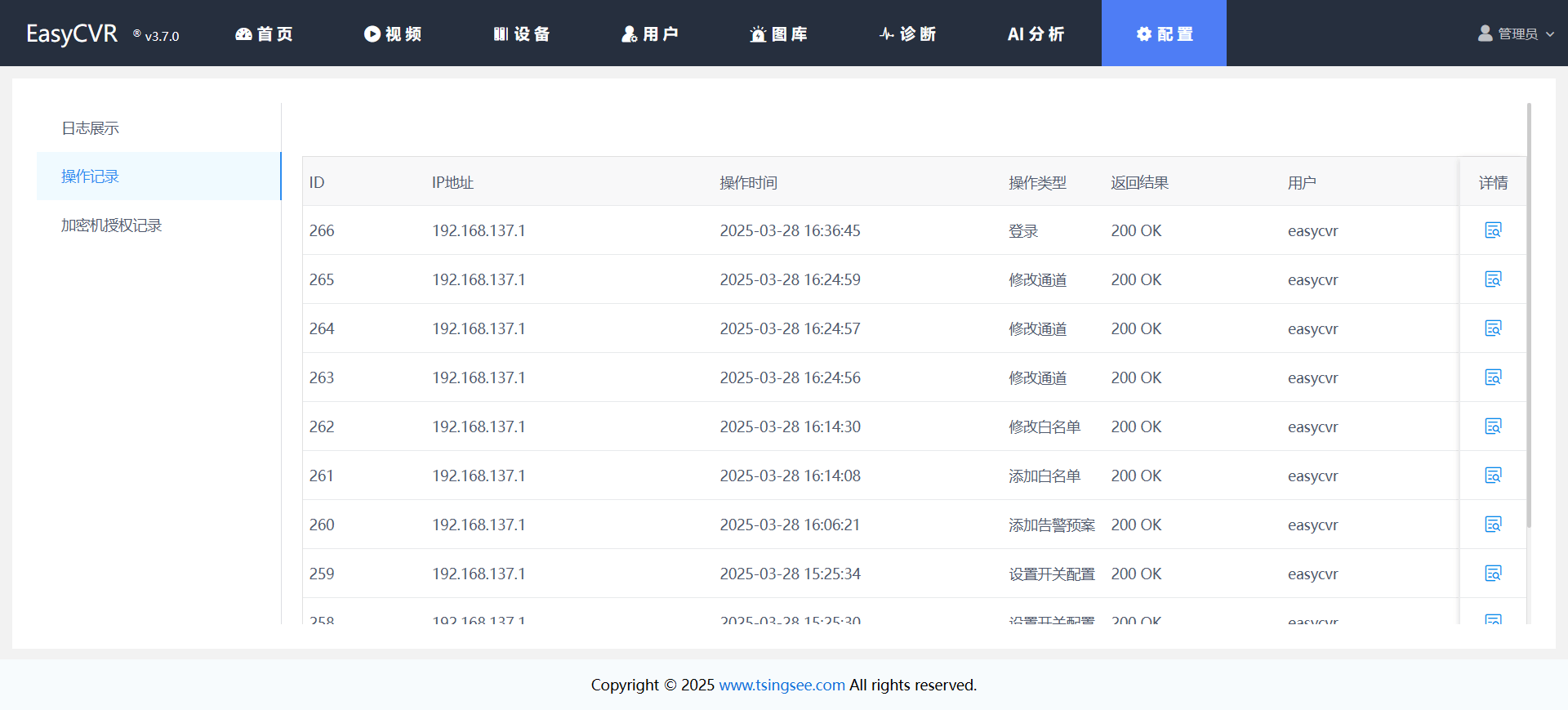This screenshot has height=710, width=1568.
Task: Show details of record 262 修改白名单
Action: click(x=1493, y=426)
